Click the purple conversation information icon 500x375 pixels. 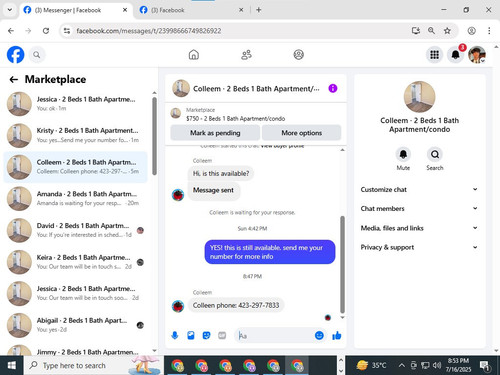[333, 88]
